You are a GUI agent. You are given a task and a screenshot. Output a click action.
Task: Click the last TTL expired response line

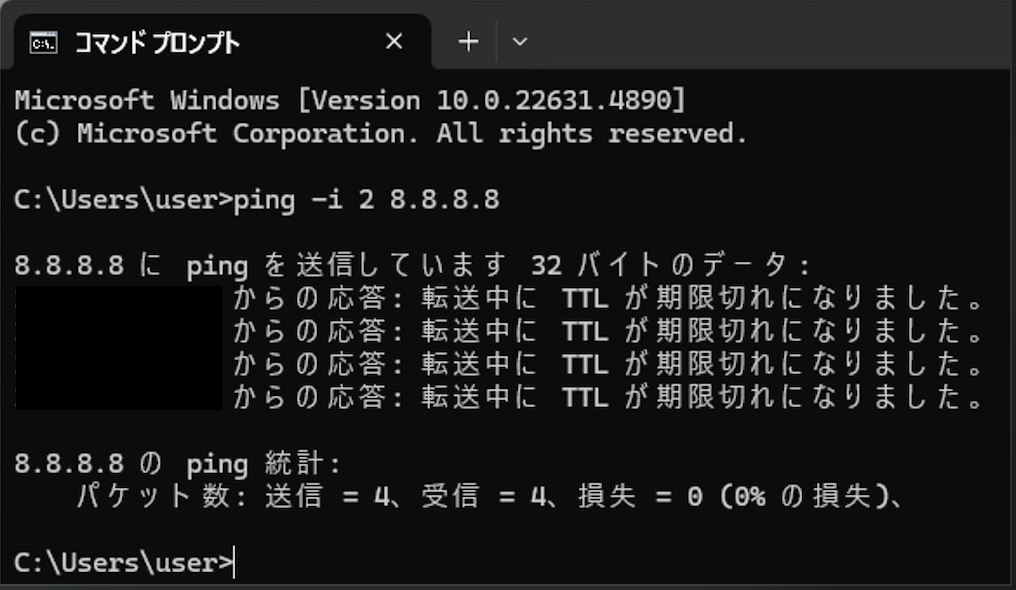(x=600, y=396)
